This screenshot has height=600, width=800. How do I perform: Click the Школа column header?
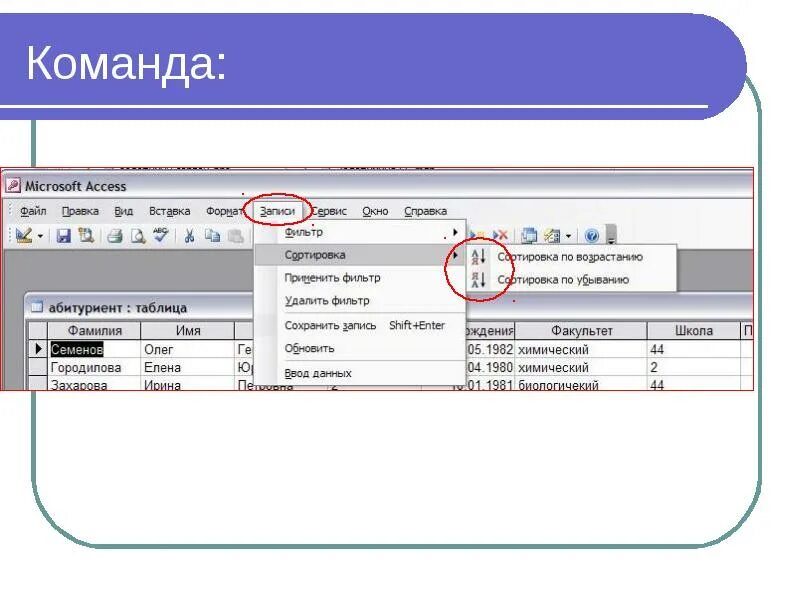[x=694, y=331]
